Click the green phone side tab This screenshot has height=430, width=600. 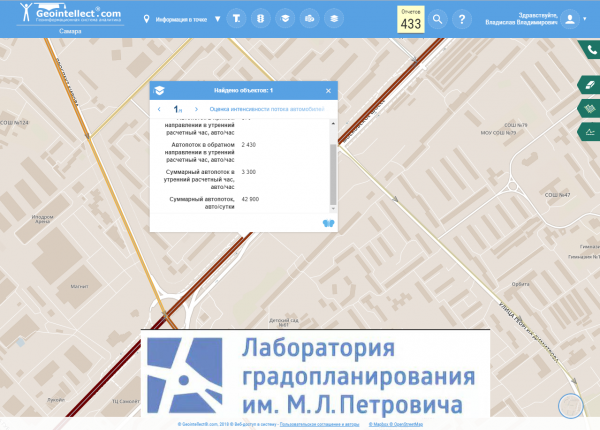click(x=591, y=50)
